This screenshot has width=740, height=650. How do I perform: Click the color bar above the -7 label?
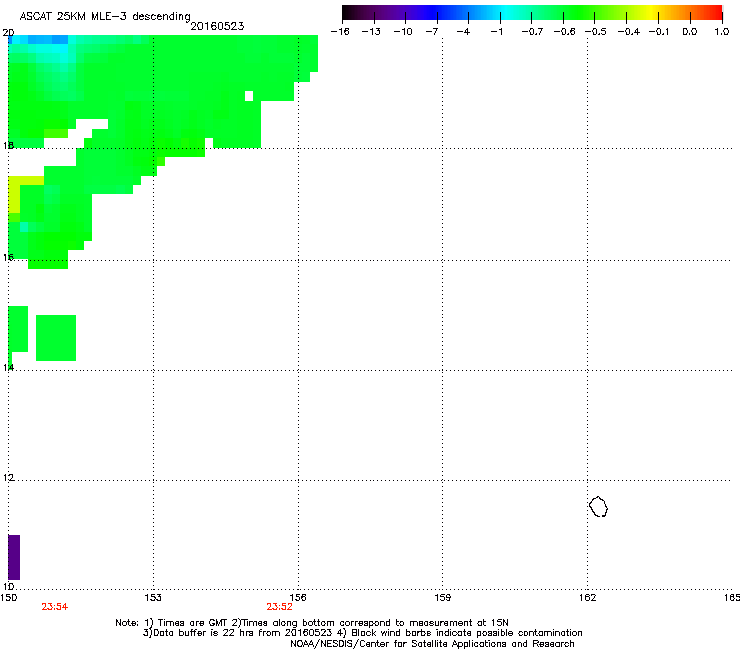click(x=437, y=13)
